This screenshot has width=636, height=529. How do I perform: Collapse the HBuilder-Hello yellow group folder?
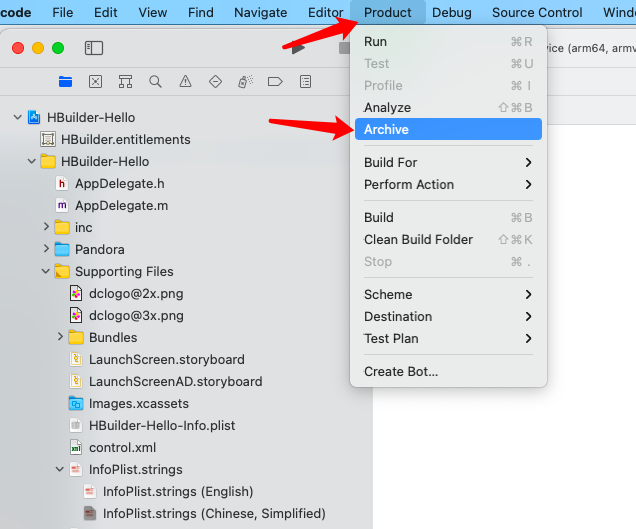coord(32,161)
